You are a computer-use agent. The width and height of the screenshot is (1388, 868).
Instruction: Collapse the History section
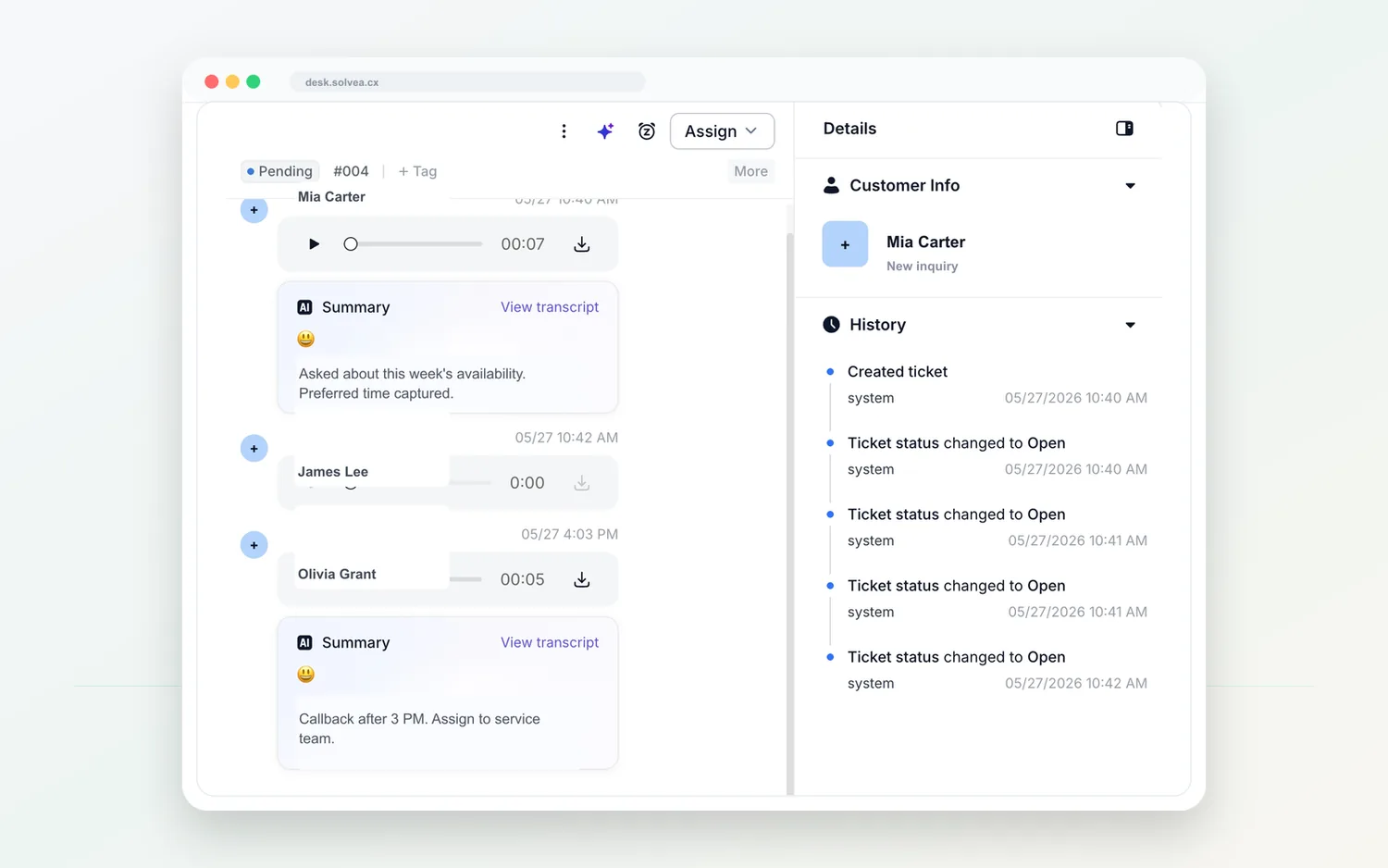pyautogui.click(x=1130, y=325)
